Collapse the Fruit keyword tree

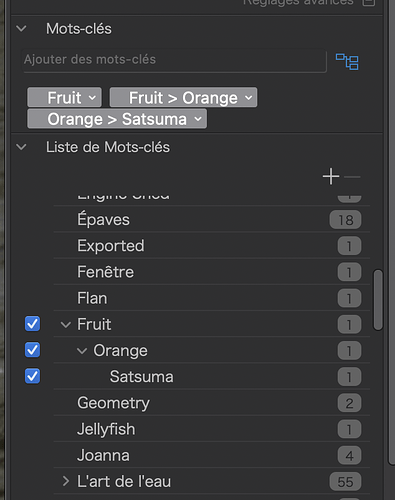coord(66,325)
